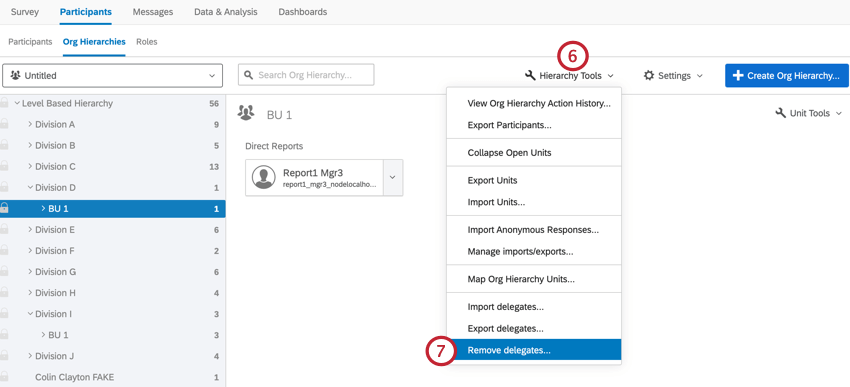Click the lock icon beside Division A
This screenshot has height=387, width=850.
pos(4,124)
